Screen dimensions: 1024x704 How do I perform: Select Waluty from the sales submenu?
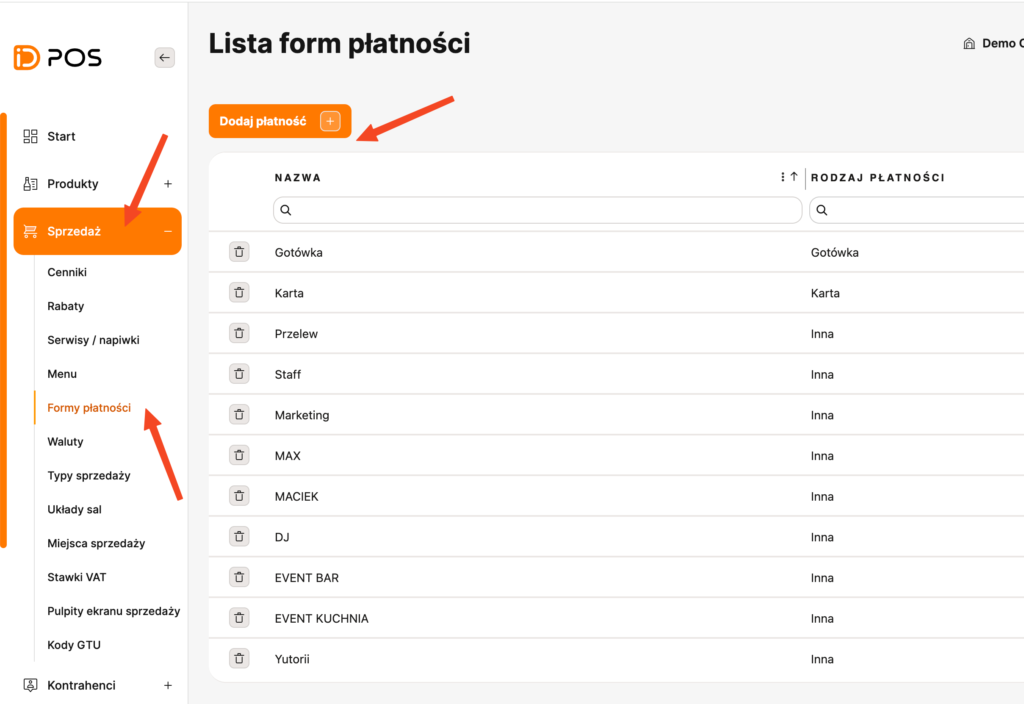(65, 442)
